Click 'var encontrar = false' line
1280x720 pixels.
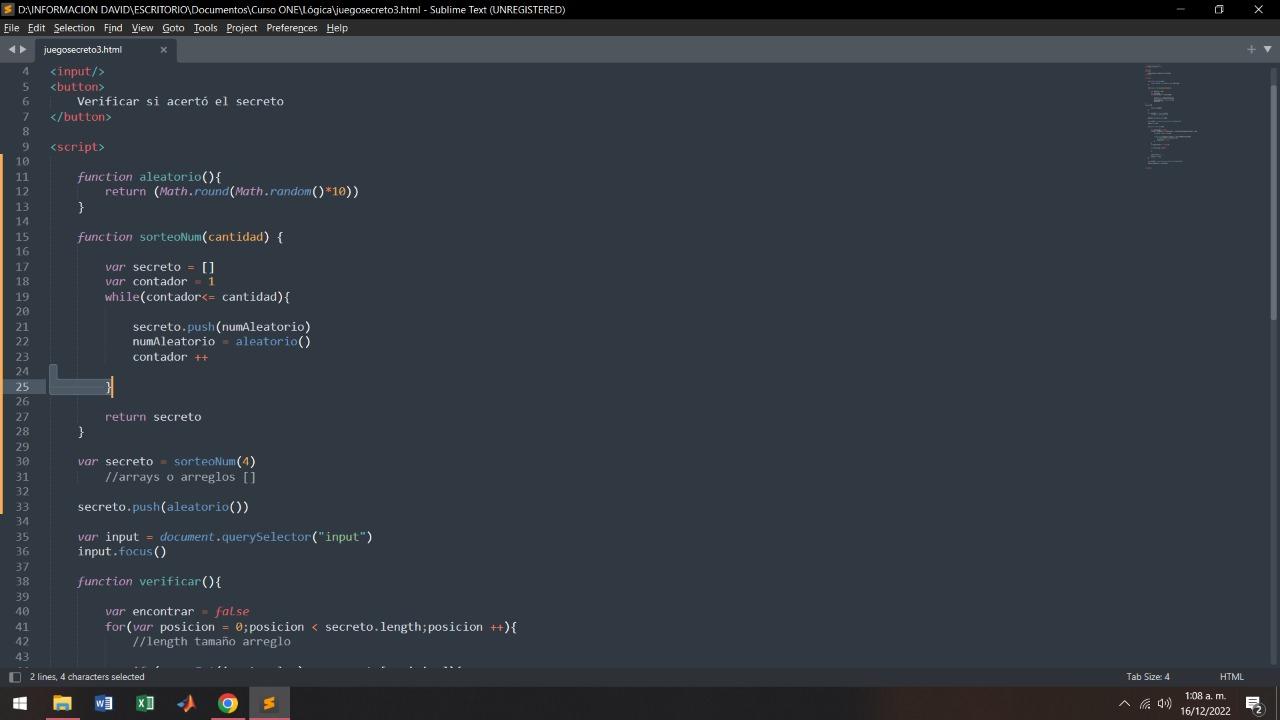pos(177,612)
